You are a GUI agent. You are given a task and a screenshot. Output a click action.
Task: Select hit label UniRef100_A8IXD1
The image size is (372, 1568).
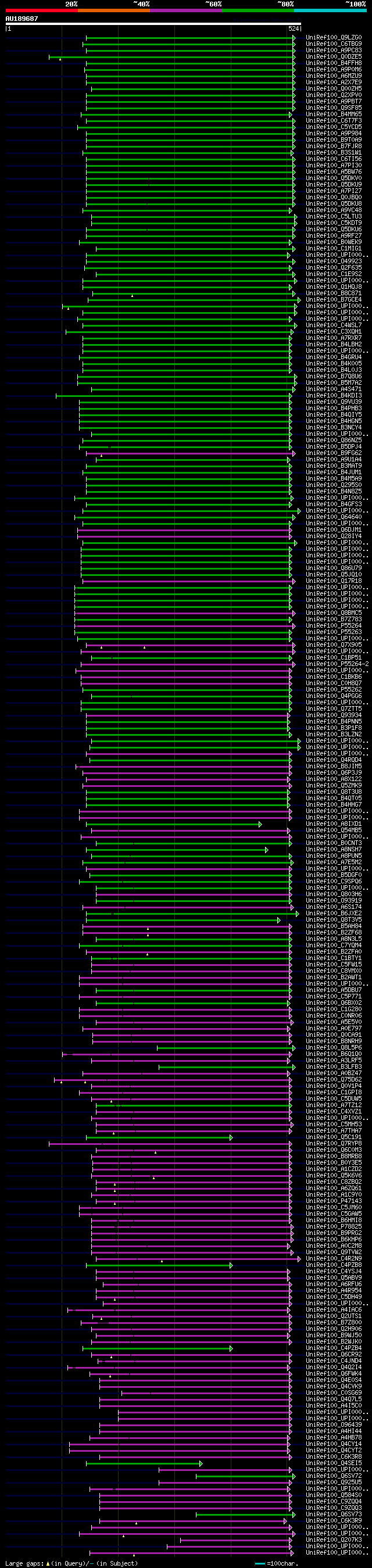(x=334, y=824)
